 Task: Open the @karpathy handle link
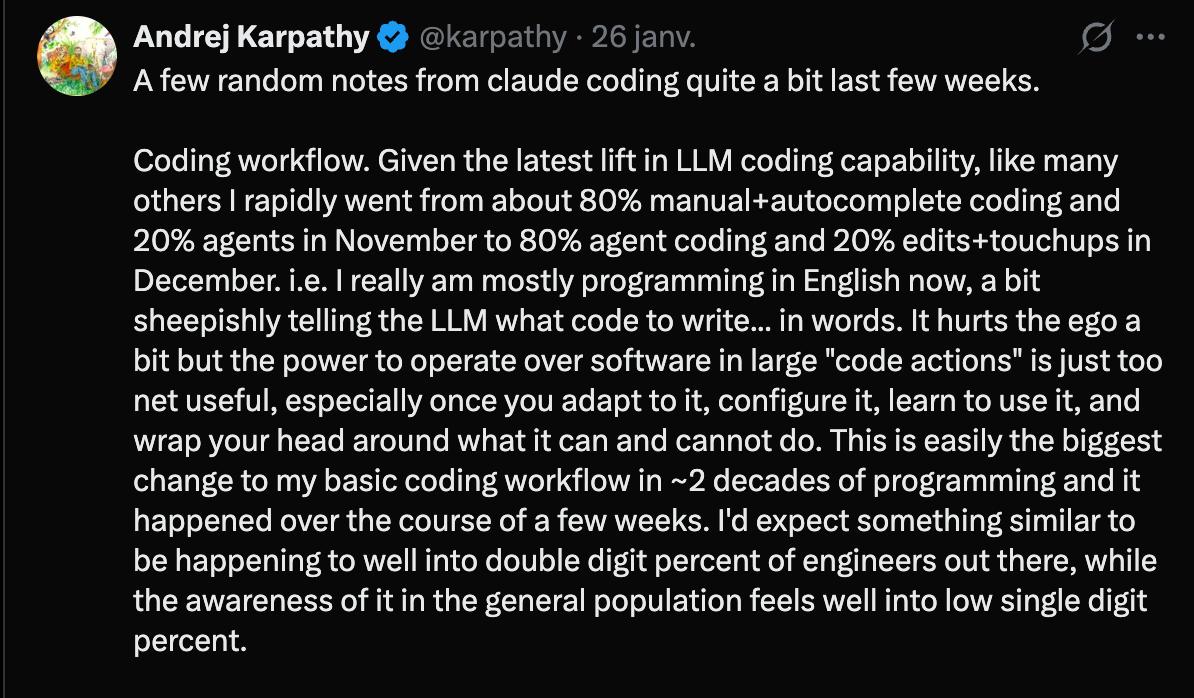click(494, 39)
